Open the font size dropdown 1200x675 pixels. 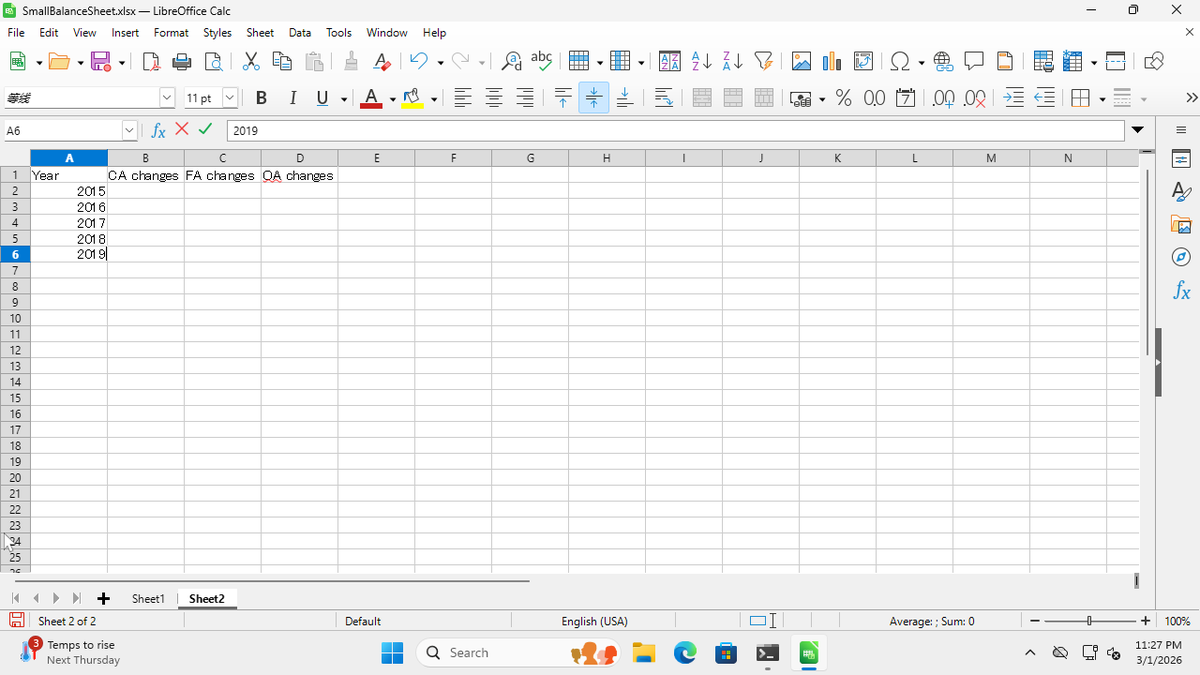(230, 98)
